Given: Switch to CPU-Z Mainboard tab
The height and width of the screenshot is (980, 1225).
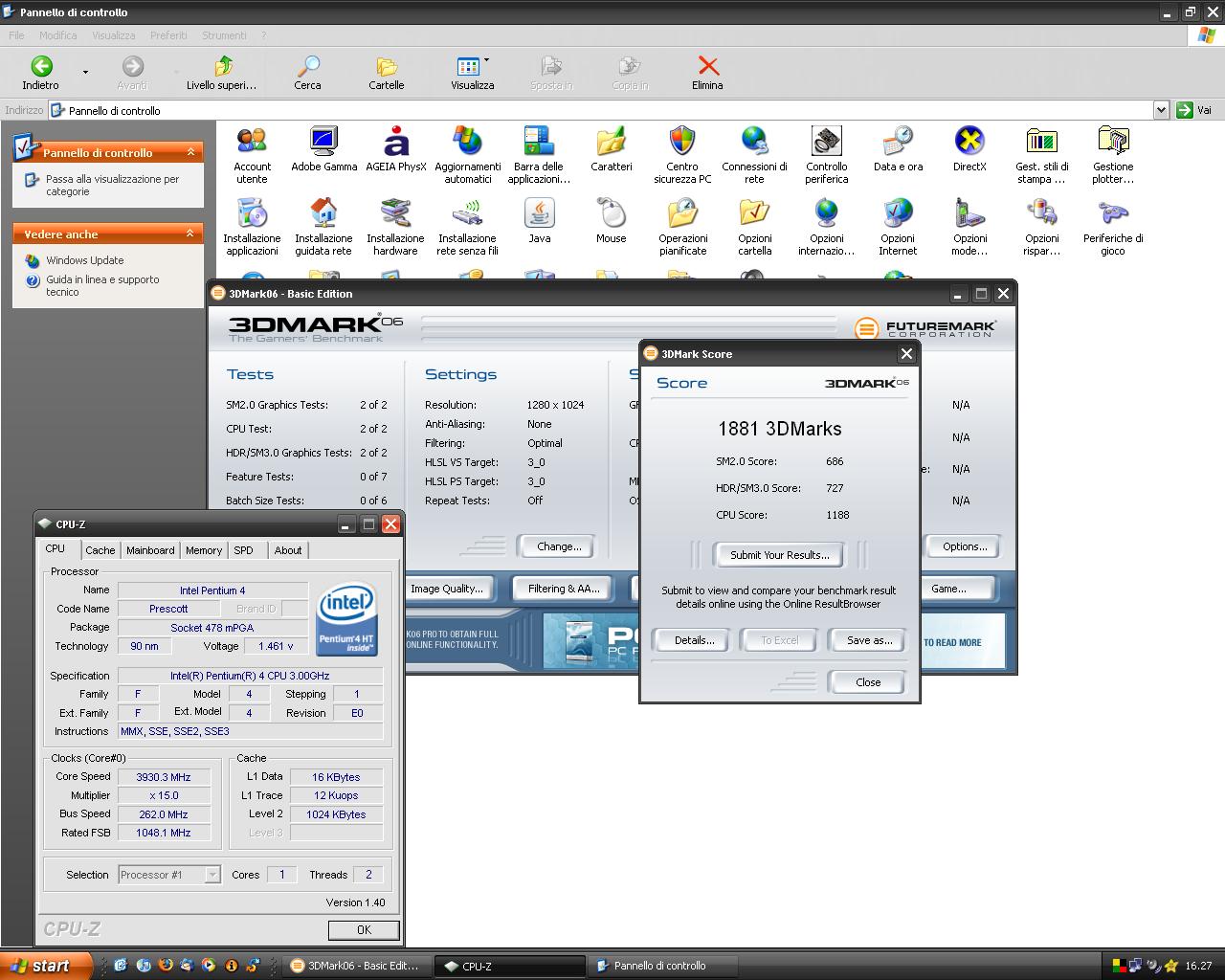Looking at the screenshot, I should 150,550.
